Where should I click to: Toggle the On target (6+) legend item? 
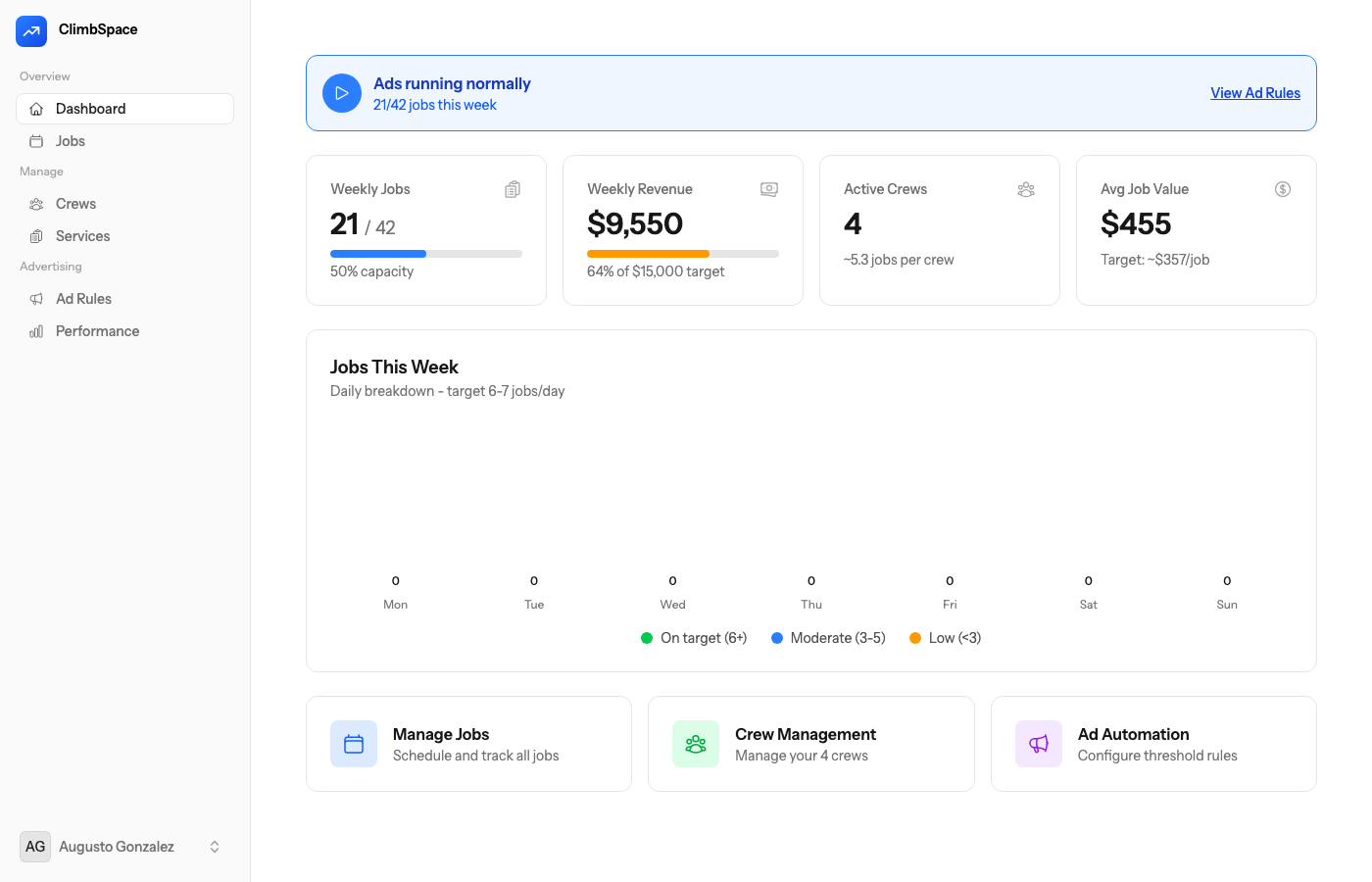(694, 638)
